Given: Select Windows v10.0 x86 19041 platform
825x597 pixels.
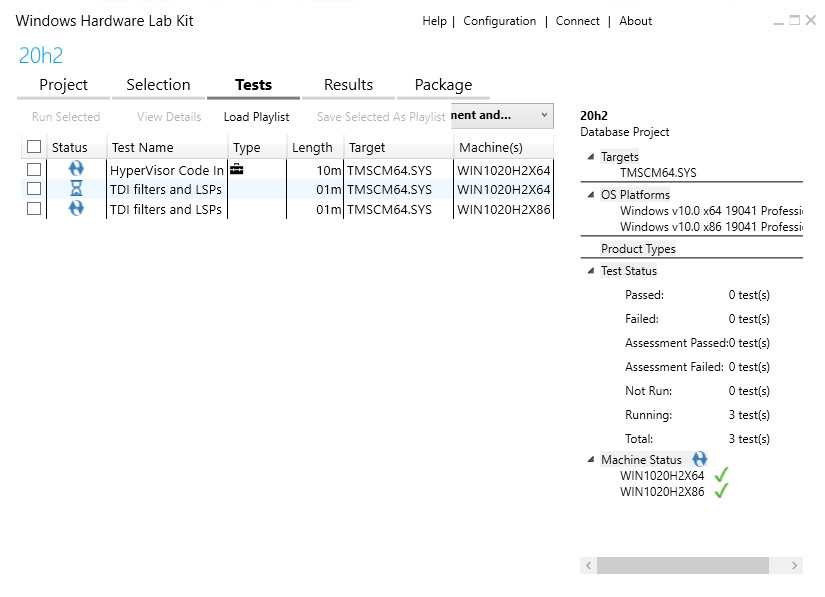Looking at the screenshot, I should [711, 227].
